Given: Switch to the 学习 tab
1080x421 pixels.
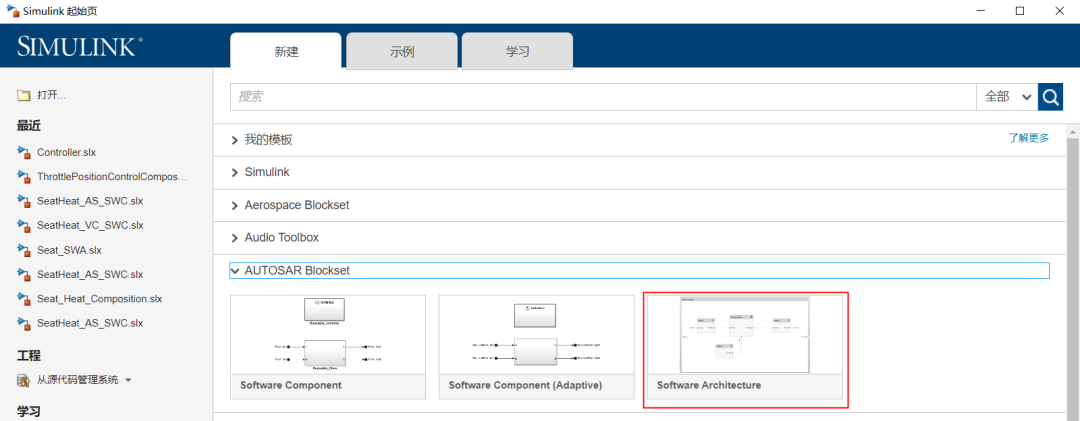Looking at the screenshot, I should [x=517, y=51].
